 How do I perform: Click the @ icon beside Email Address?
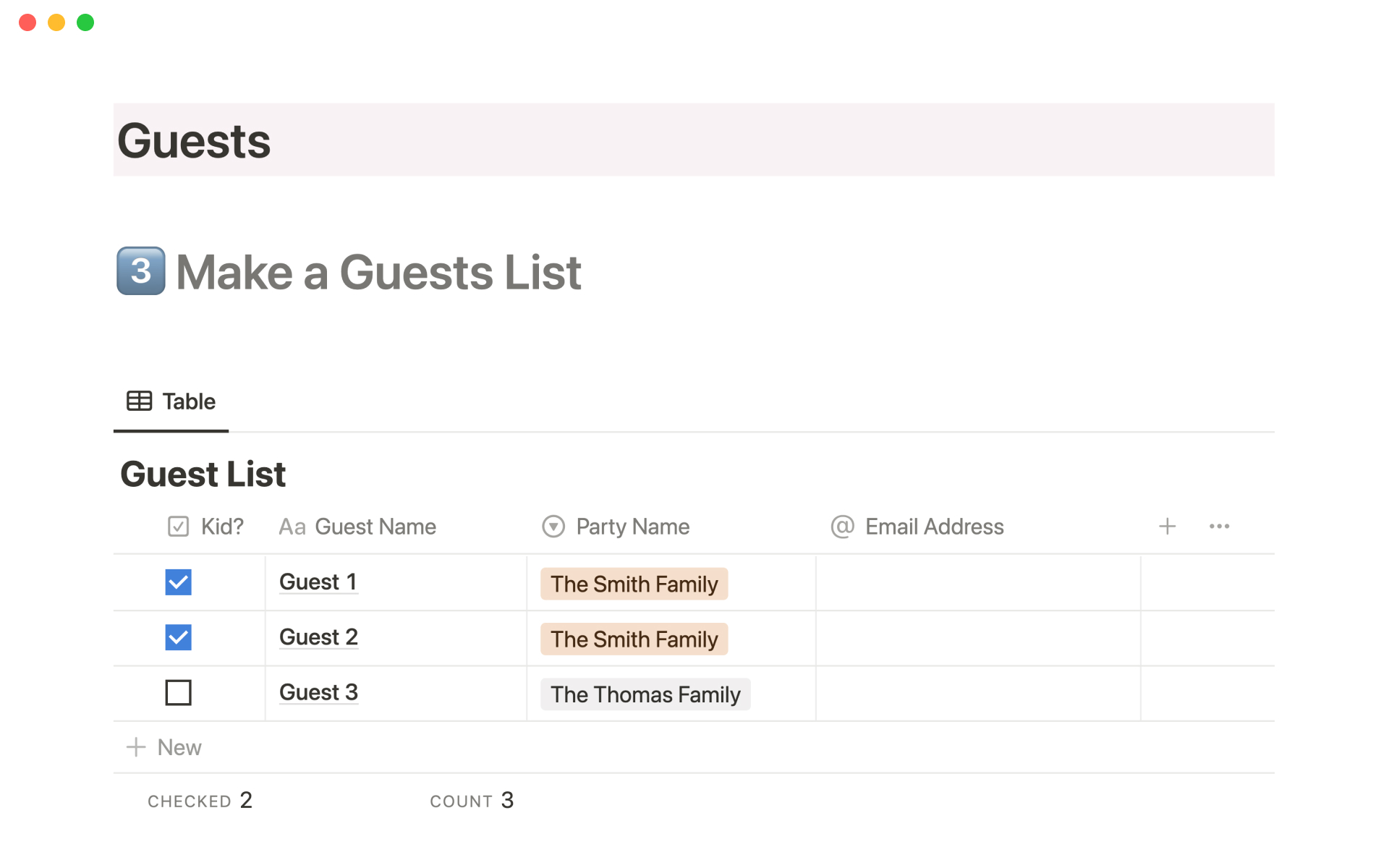[x=842, y=527]
